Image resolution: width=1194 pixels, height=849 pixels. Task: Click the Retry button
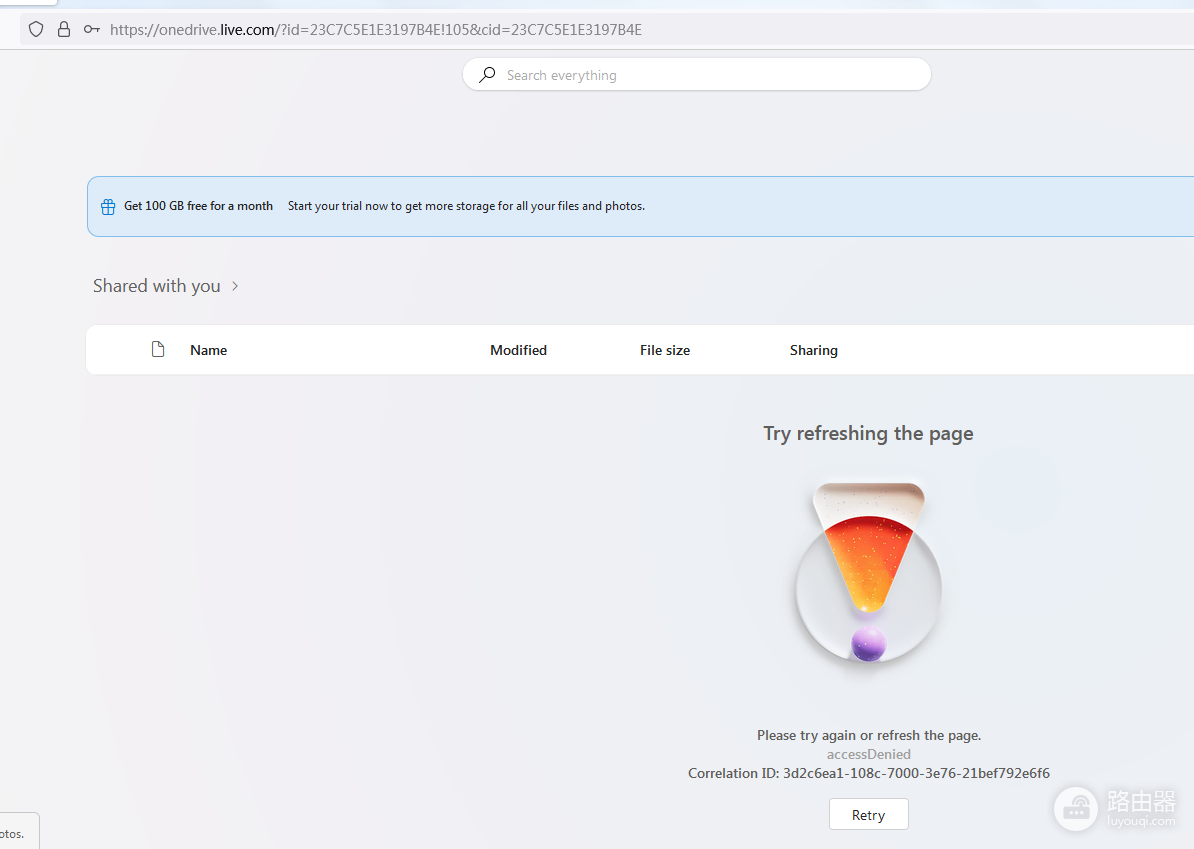(x=869, y=815)
